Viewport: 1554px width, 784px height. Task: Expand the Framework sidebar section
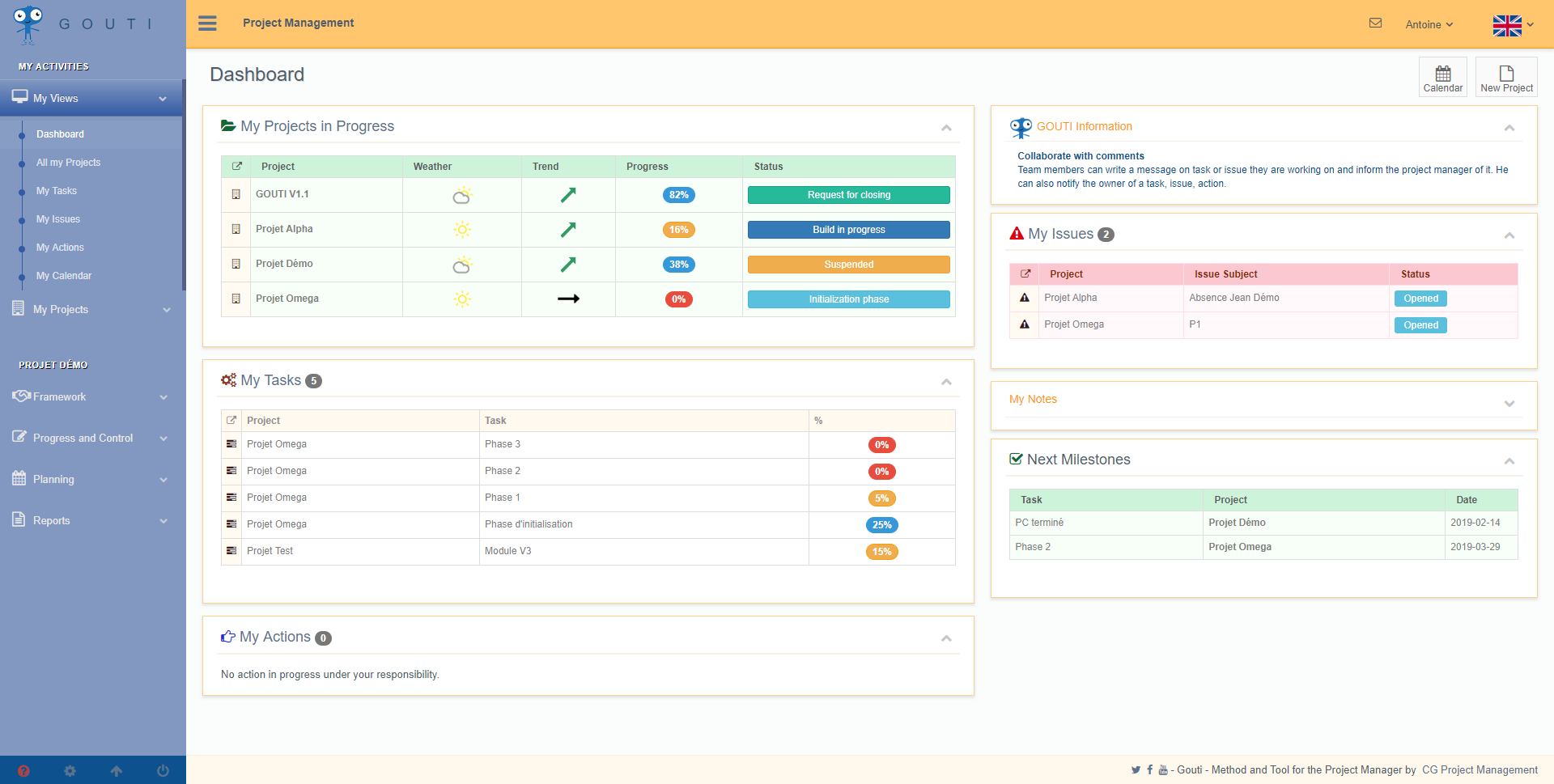click(x=91, y=396)
